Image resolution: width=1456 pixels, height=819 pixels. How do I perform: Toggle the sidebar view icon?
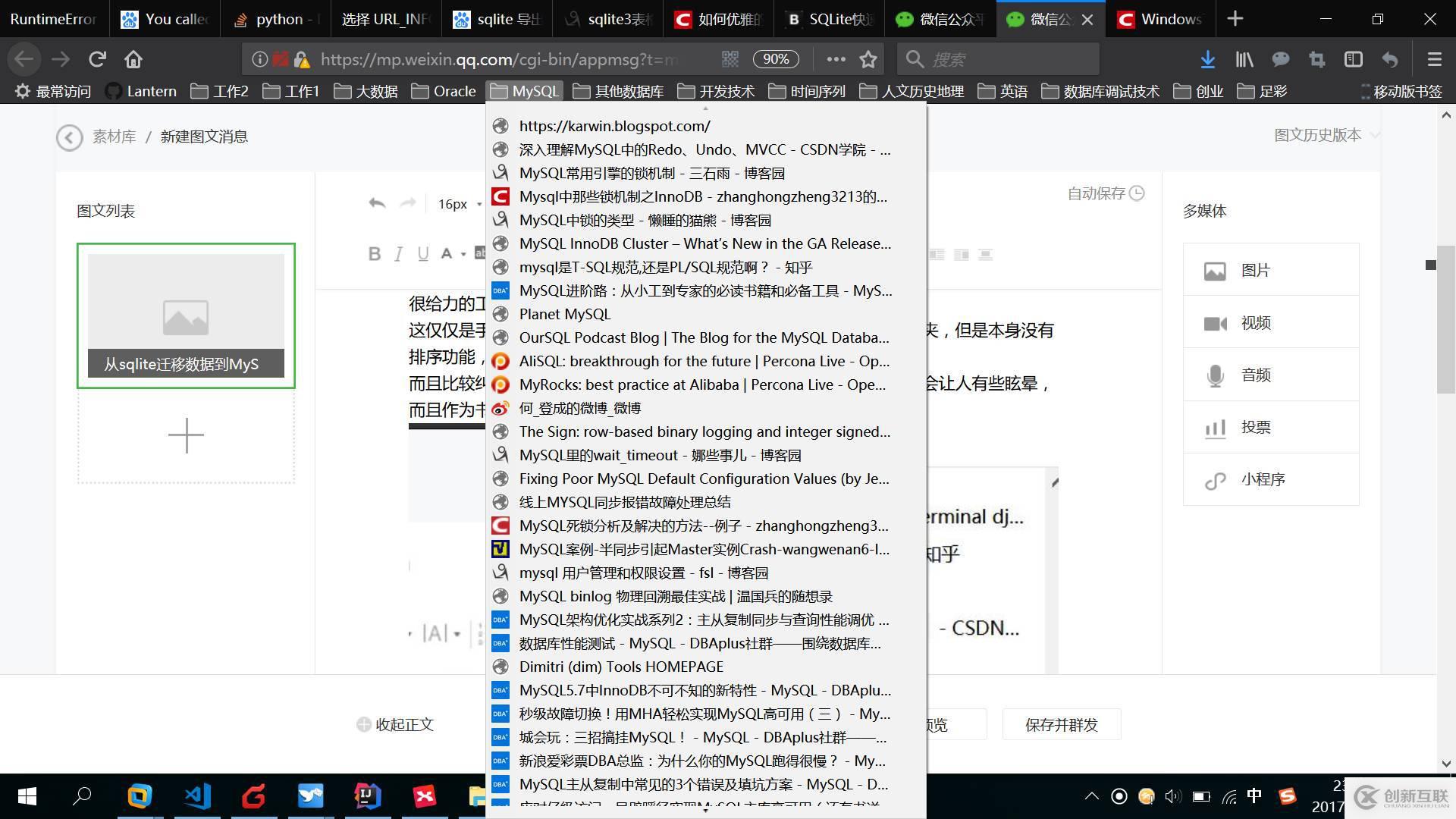pyautogui.click(x=1354, y=59)
